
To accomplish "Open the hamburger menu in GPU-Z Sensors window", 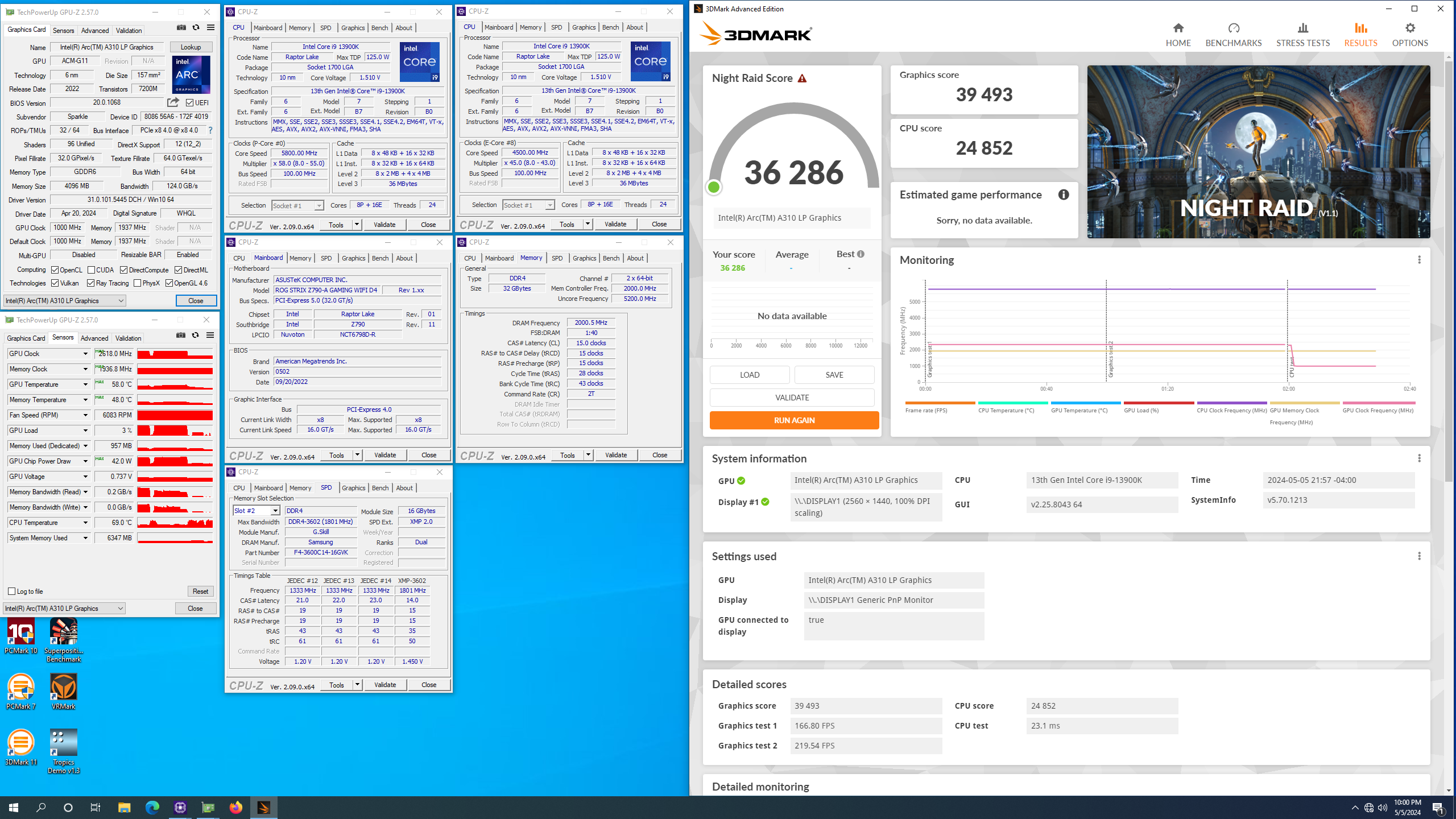I will click(x=210, y=336).
